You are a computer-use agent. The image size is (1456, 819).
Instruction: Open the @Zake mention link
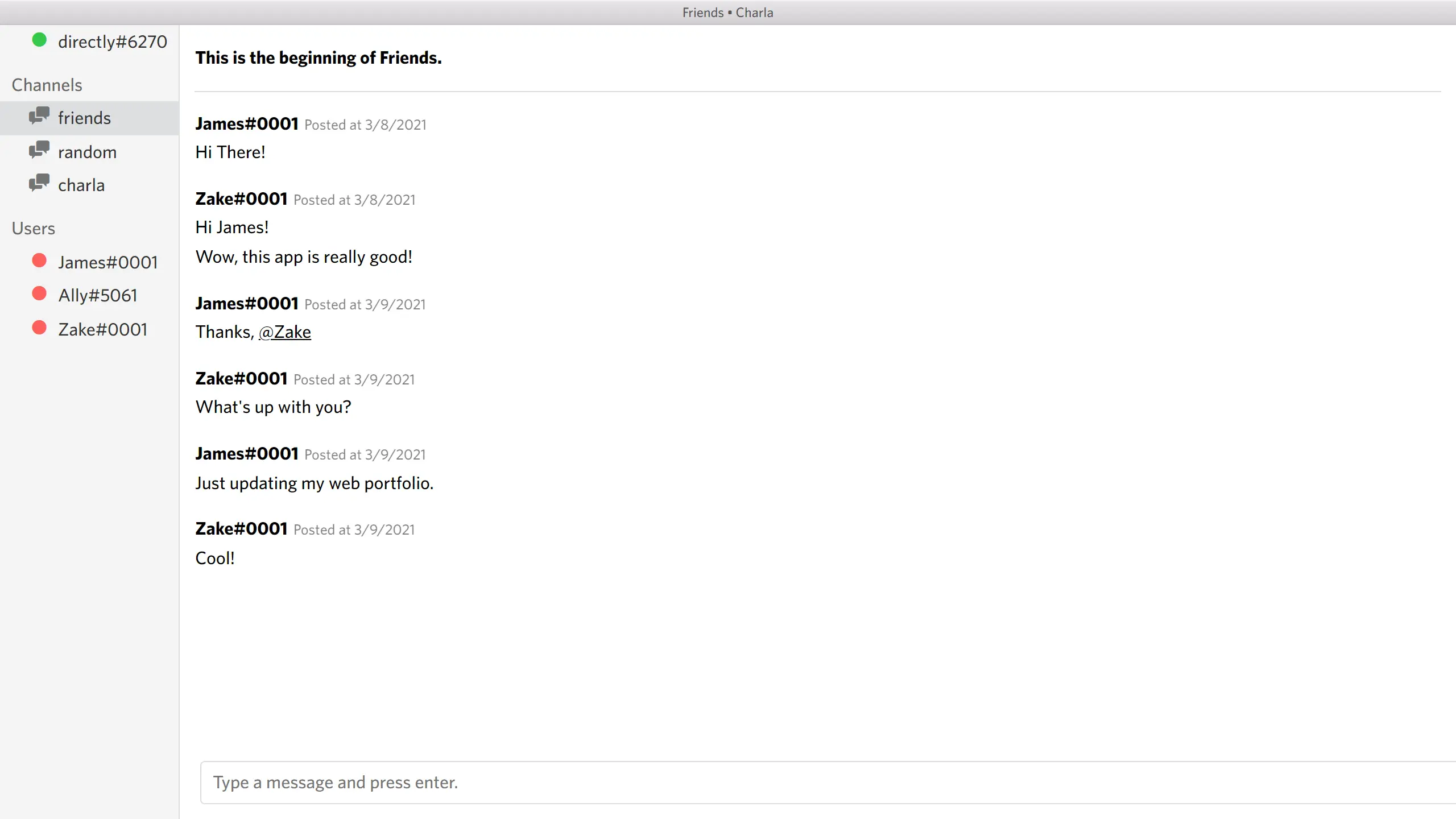coord(285,332)
